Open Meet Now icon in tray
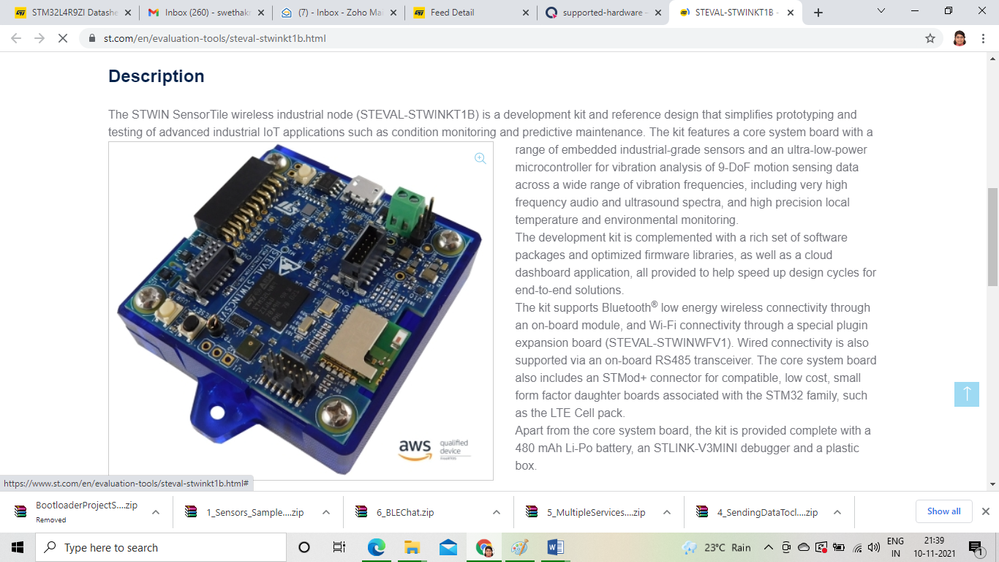 pyautogui.click(x=786, y=547)
